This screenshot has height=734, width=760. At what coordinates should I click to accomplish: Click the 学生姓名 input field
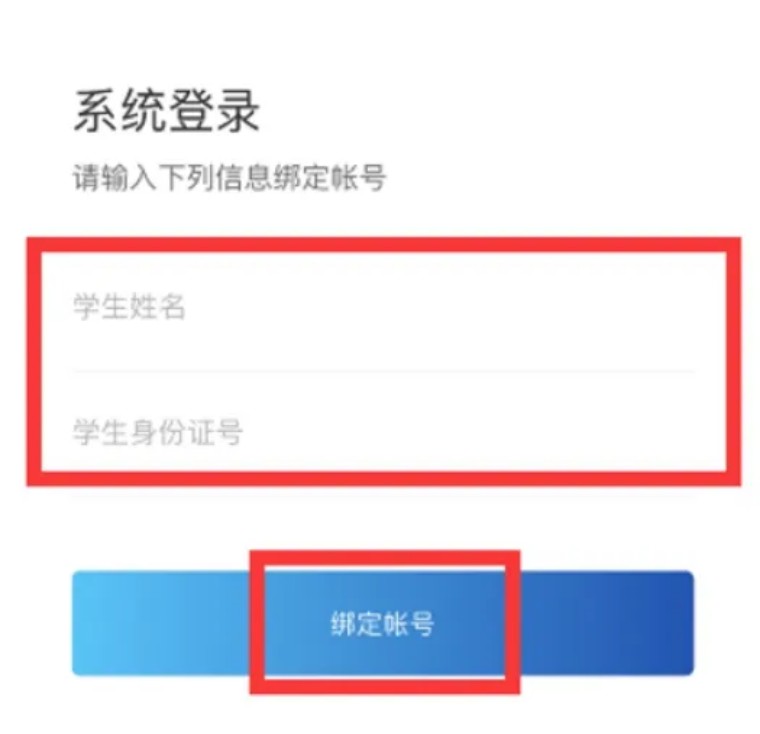click(x=383, y=307)
